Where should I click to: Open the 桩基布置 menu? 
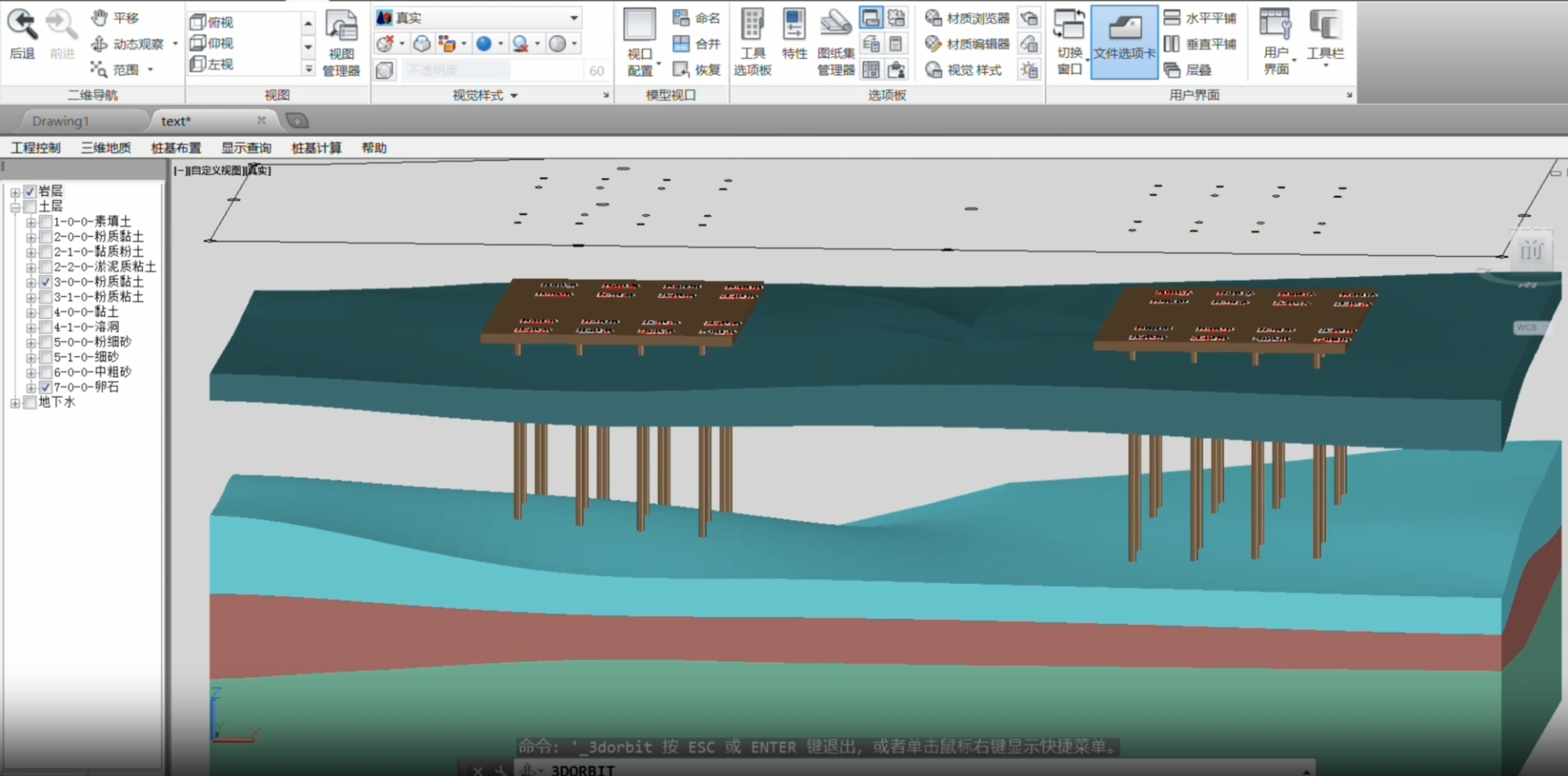[176, 148]
